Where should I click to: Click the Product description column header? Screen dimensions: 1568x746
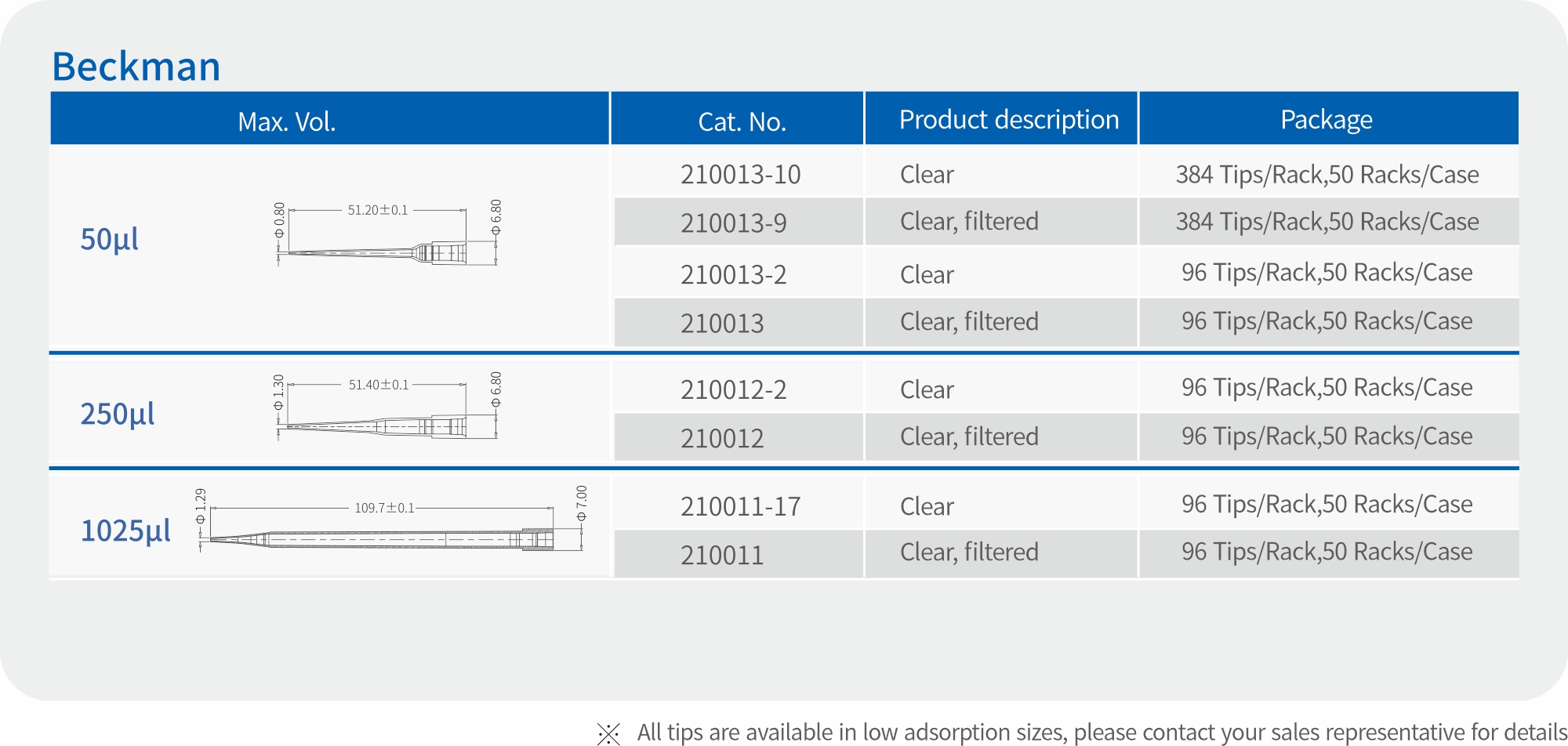pyautogui.click(x=1008, y=120)
